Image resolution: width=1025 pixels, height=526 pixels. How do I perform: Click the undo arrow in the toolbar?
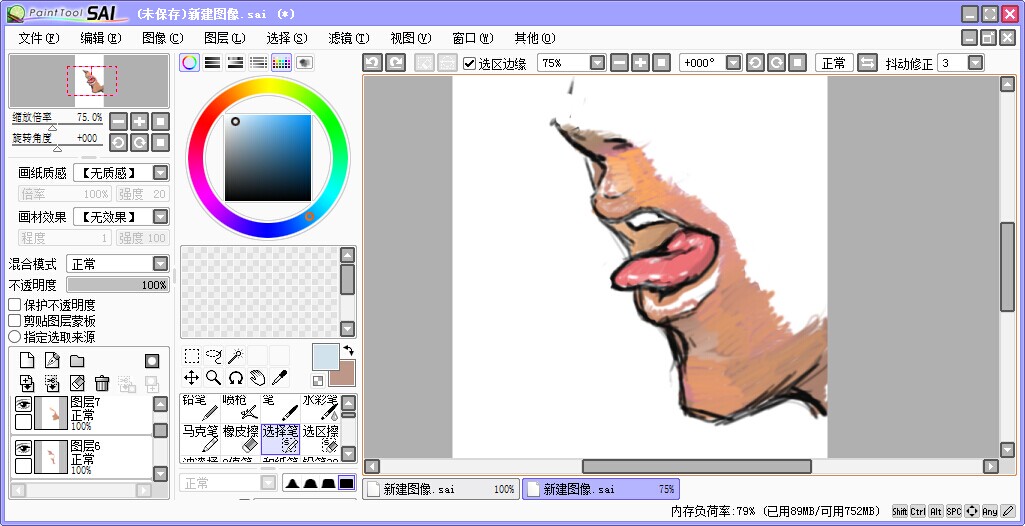pos(372,62)
